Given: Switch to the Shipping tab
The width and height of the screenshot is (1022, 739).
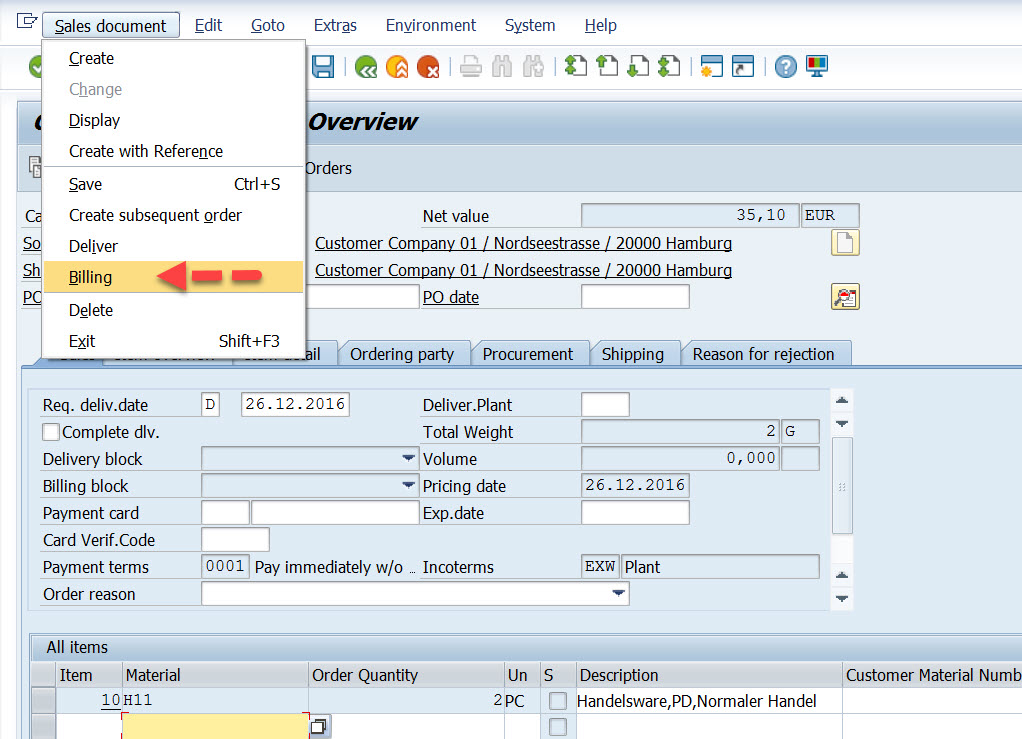Looking at the screenshot, I should (x=635, y=353).
